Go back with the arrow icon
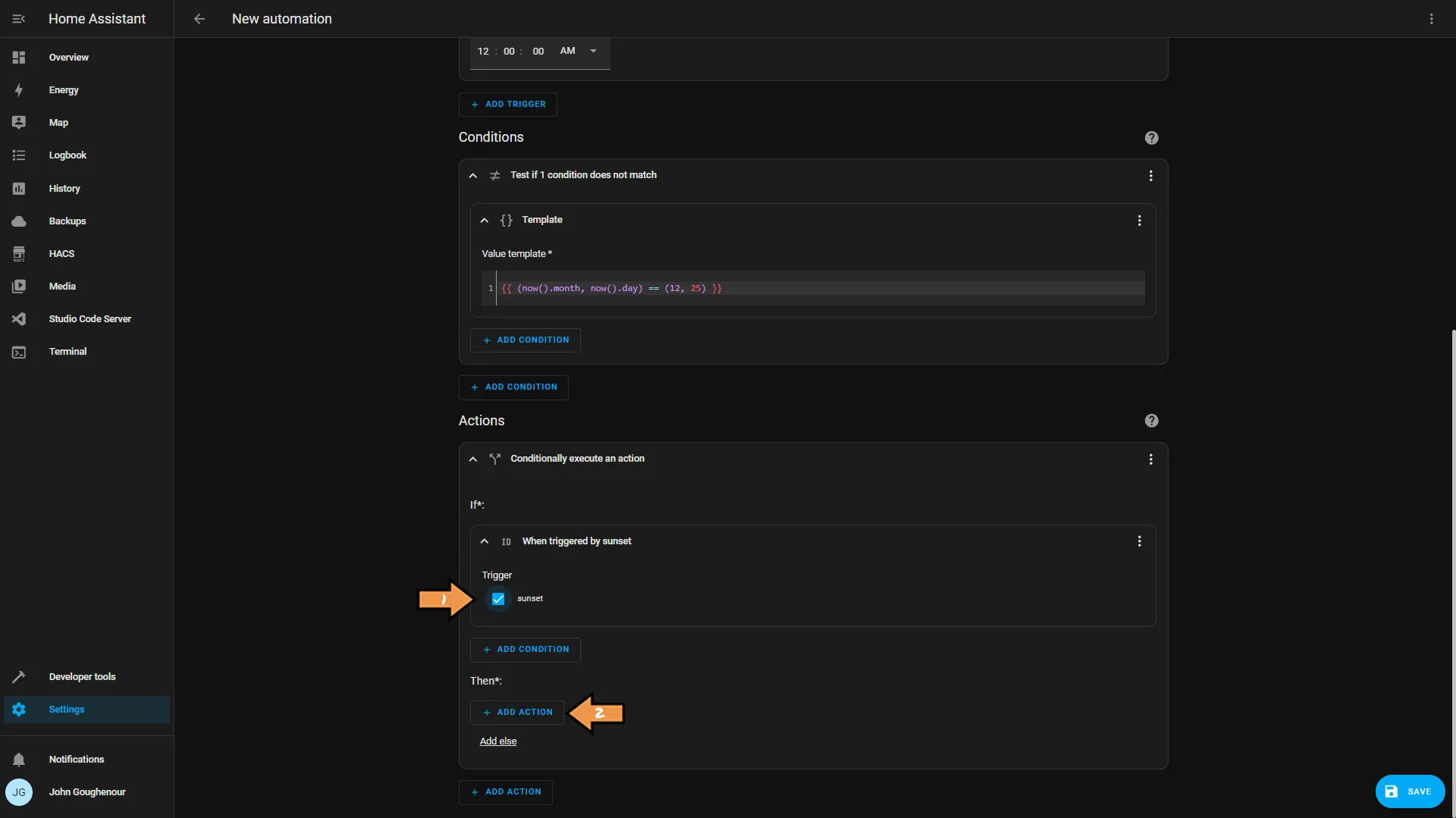 pos(199,19)
